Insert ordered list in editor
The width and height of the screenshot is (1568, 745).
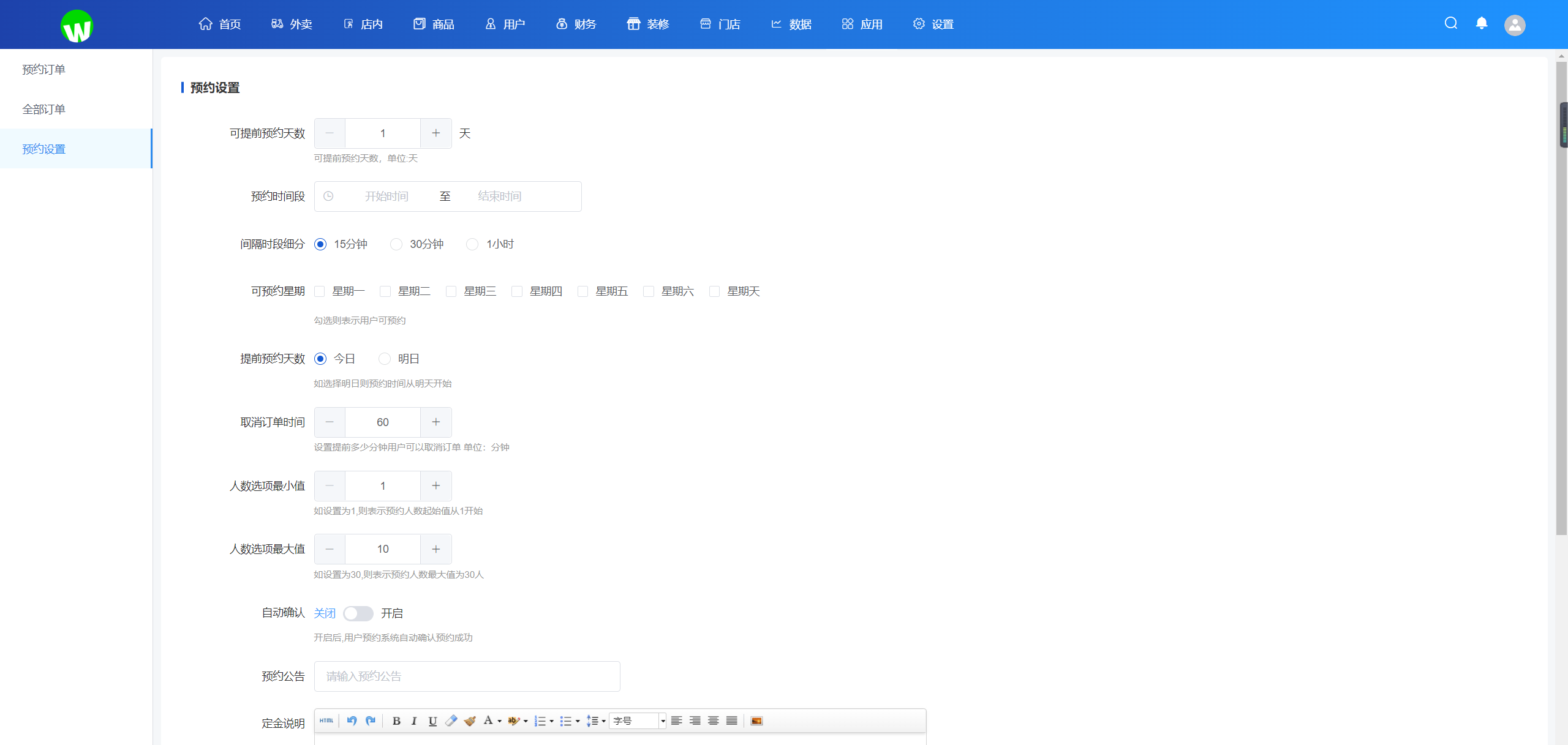pyautogui.click(x=540, y=721)
